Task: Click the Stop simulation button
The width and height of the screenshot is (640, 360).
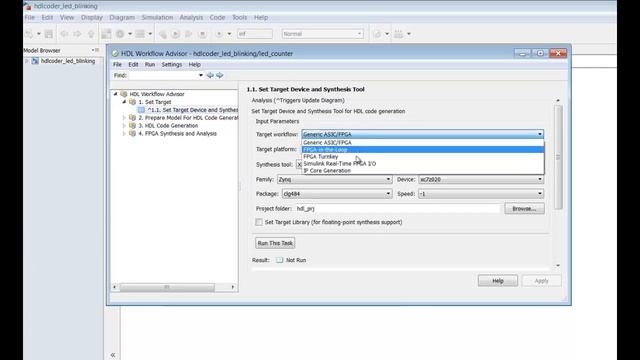Action: tap(202, 34)
